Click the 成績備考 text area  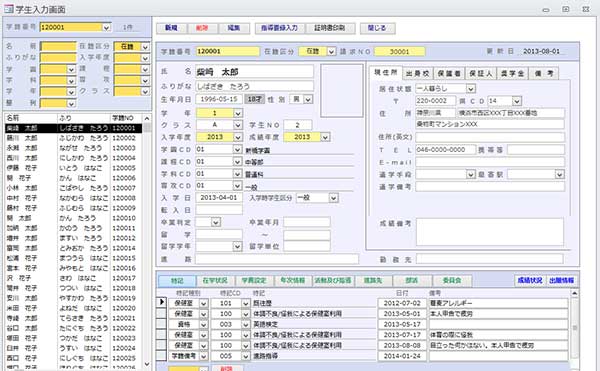[490, 232]
